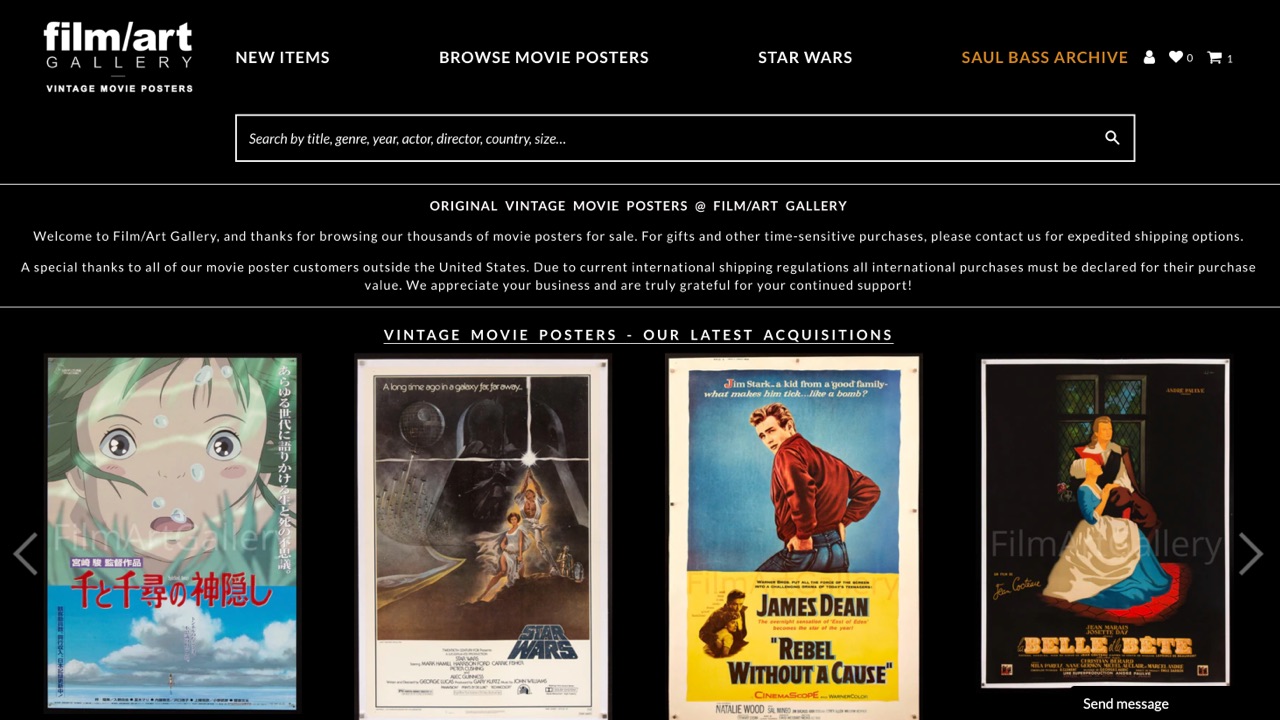Open the Spirited Away poster
Screen dimensions: 1280x720
[x=172, y=533]
